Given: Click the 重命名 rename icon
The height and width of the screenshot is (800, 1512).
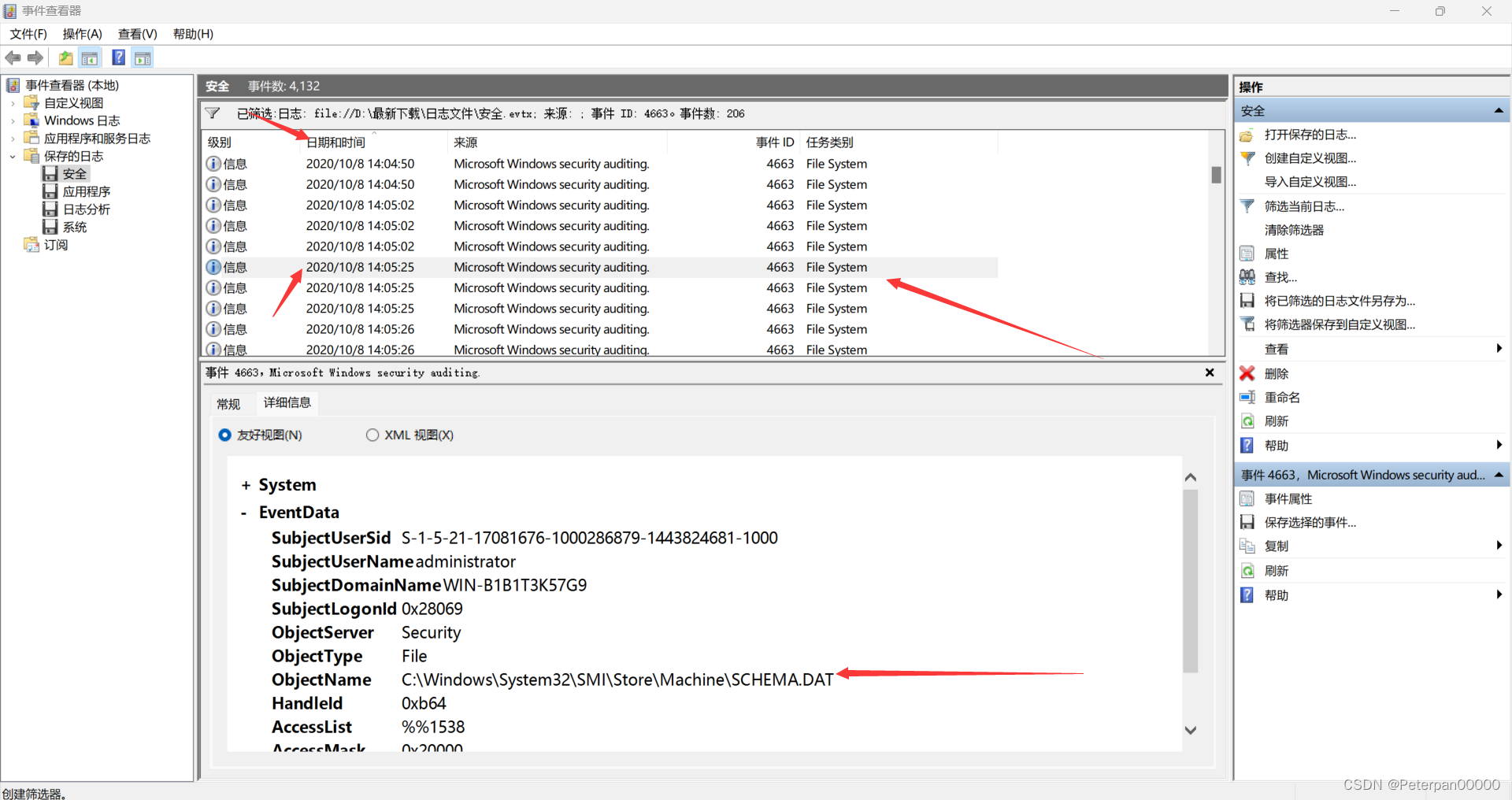Looking at the screenshot, I should pos(1247,397).
